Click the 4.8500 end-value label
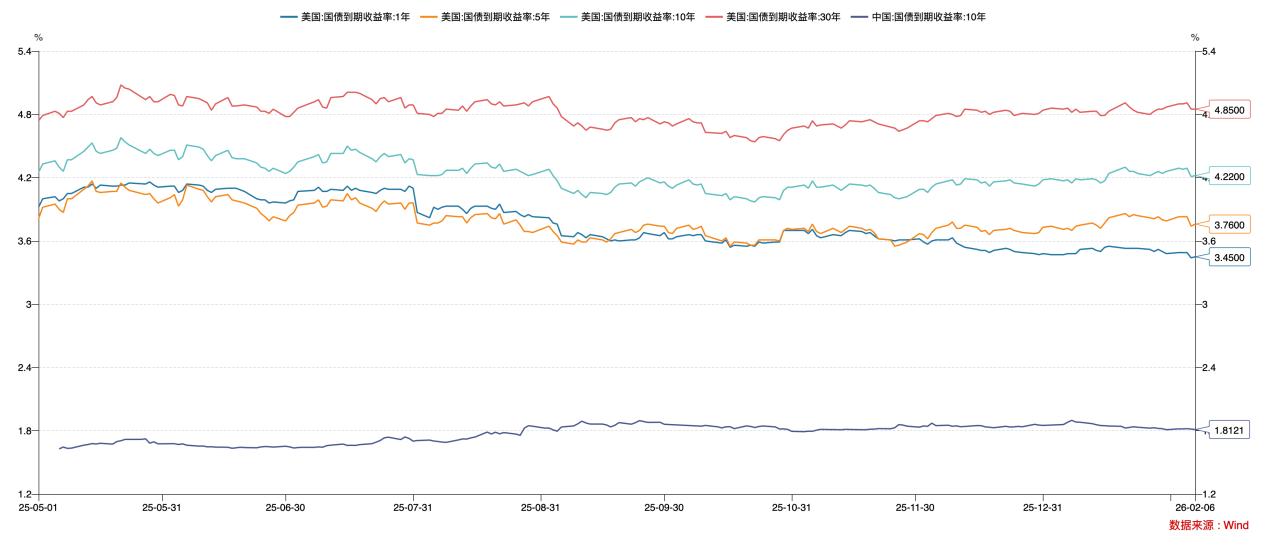The height and width of the screenshot is (541, 1269). tap(1229, 110)
